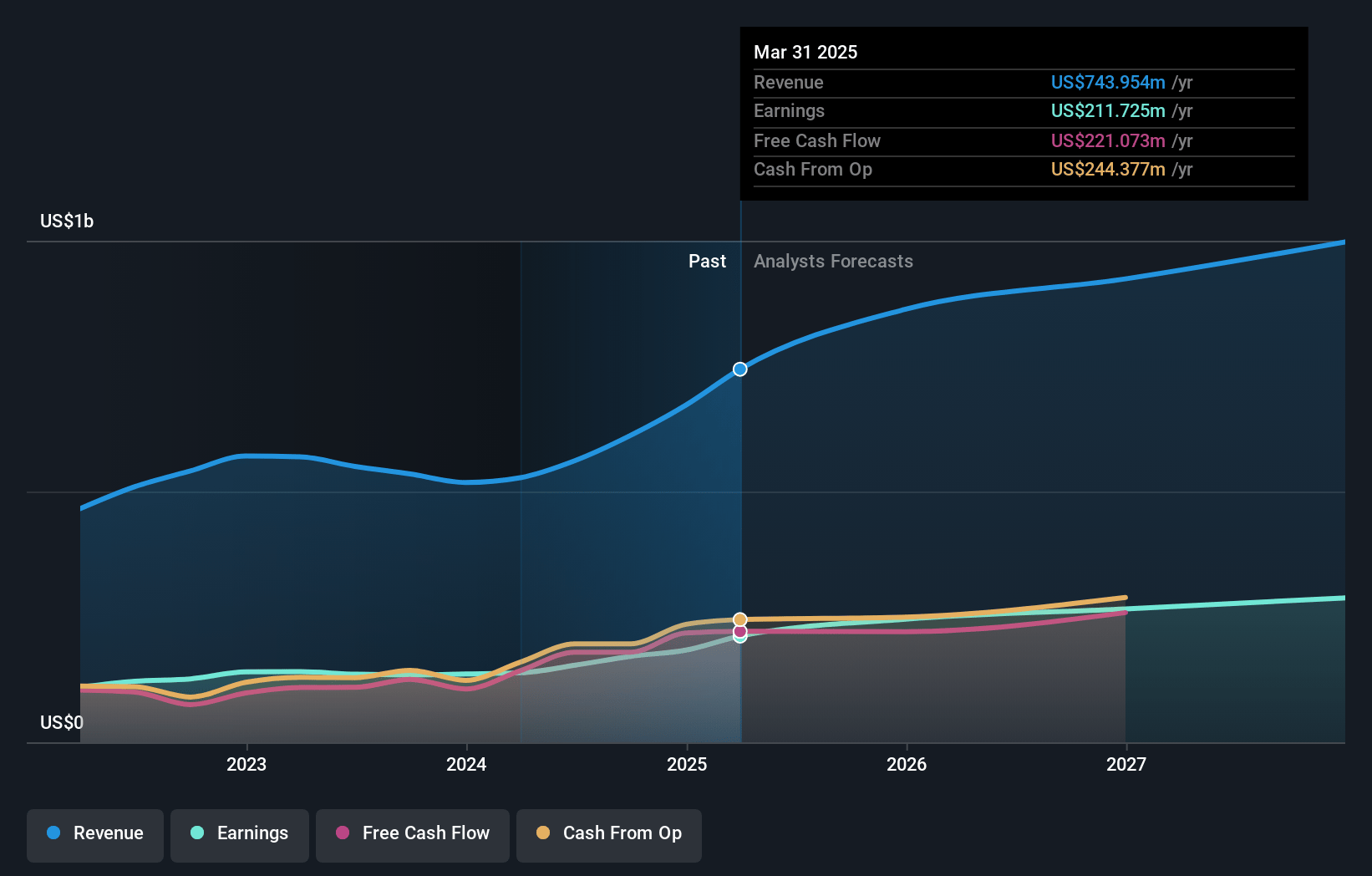Click the 2023 x-axis label
Screen dimensions: 1372x876
click(246, 765)
